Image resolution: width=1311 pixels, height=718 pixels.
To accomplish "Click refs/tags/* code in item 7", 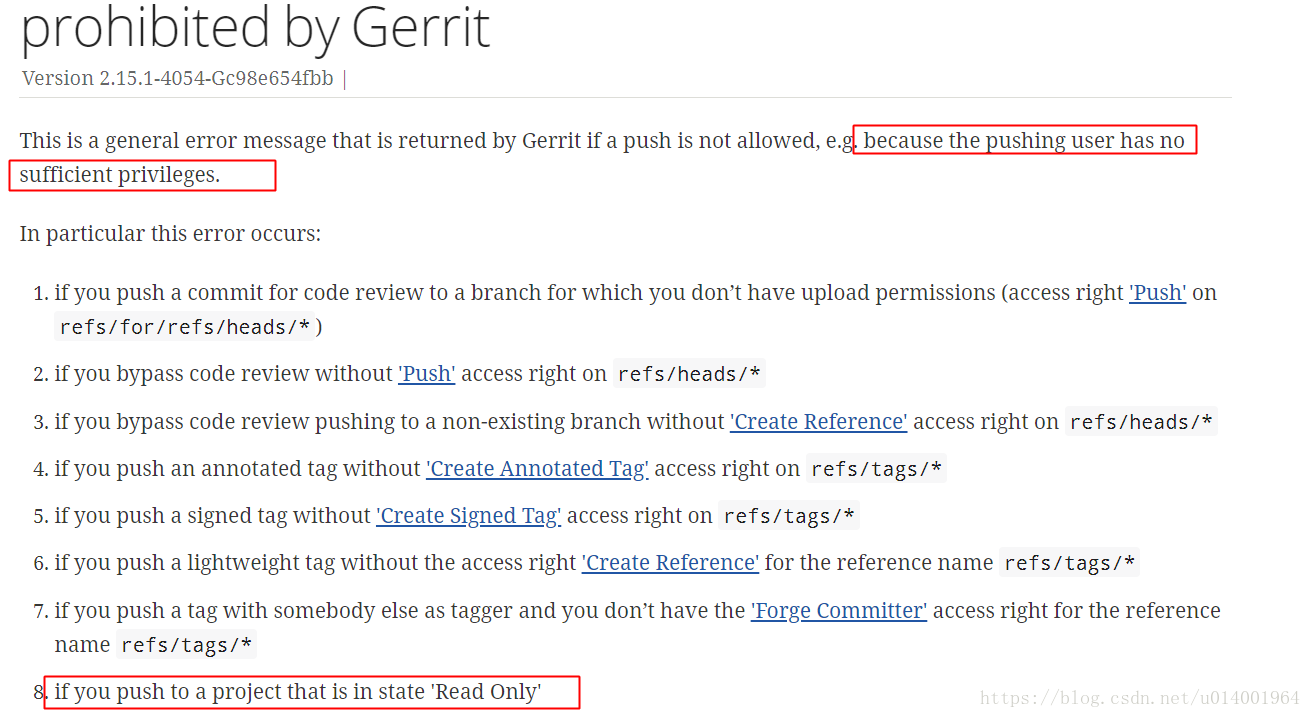I will (186, 646).
